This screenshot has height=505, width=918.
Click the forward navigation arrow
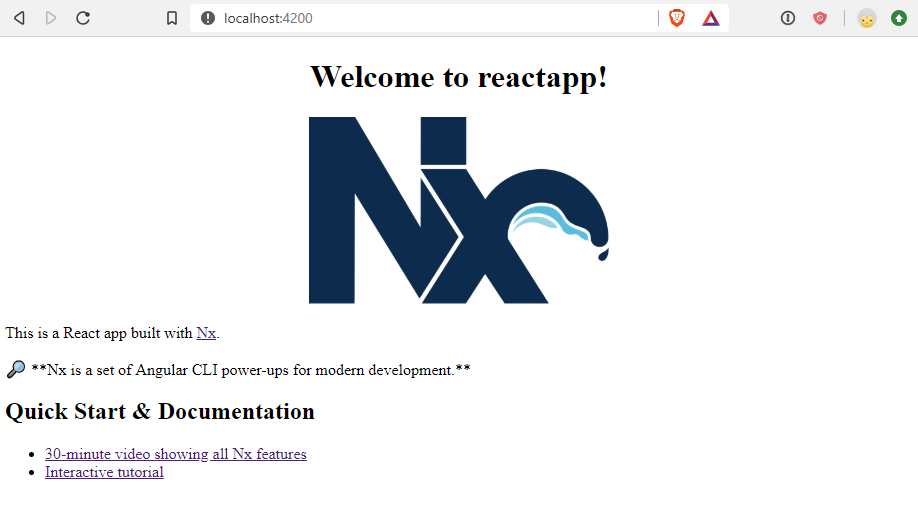[51, 18]
